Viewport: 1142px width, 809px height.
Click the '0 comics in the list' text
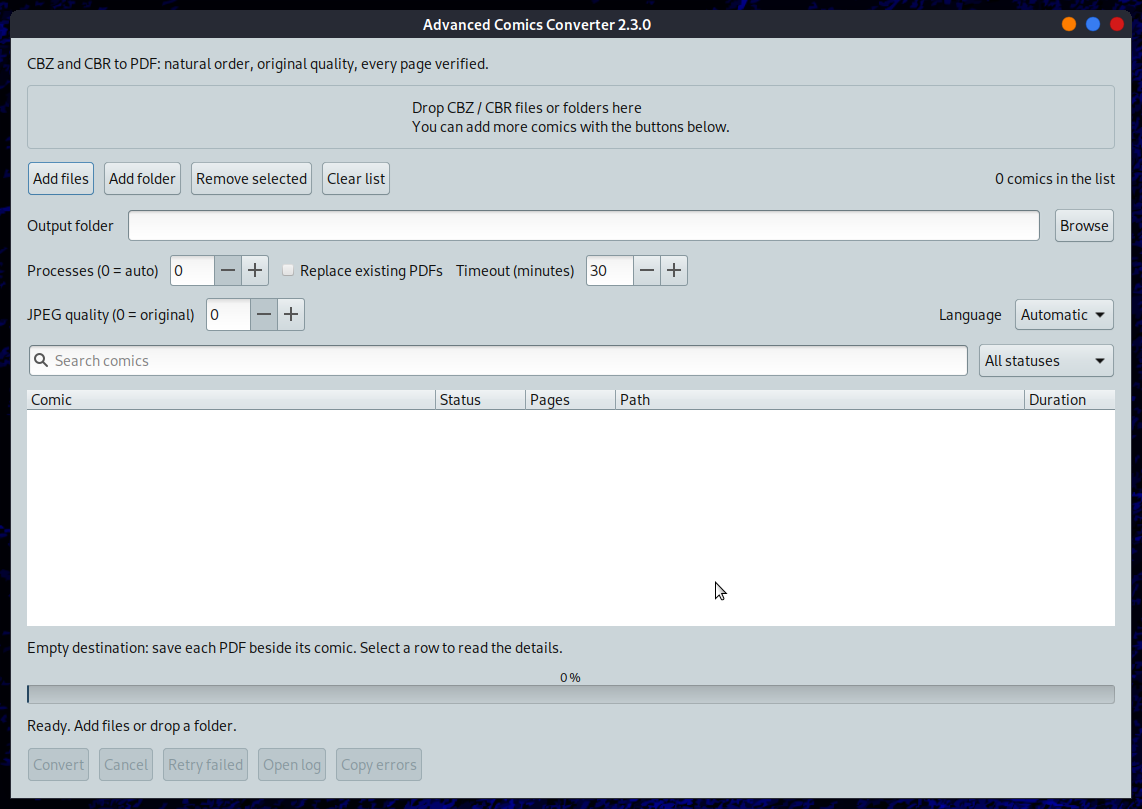tap(1055, 178)
